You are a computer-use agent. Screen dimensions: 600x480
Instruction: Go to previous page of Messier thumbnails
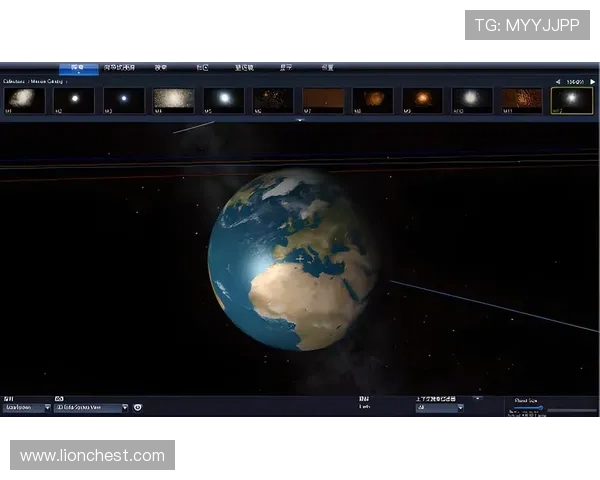(x=558, y=81)
